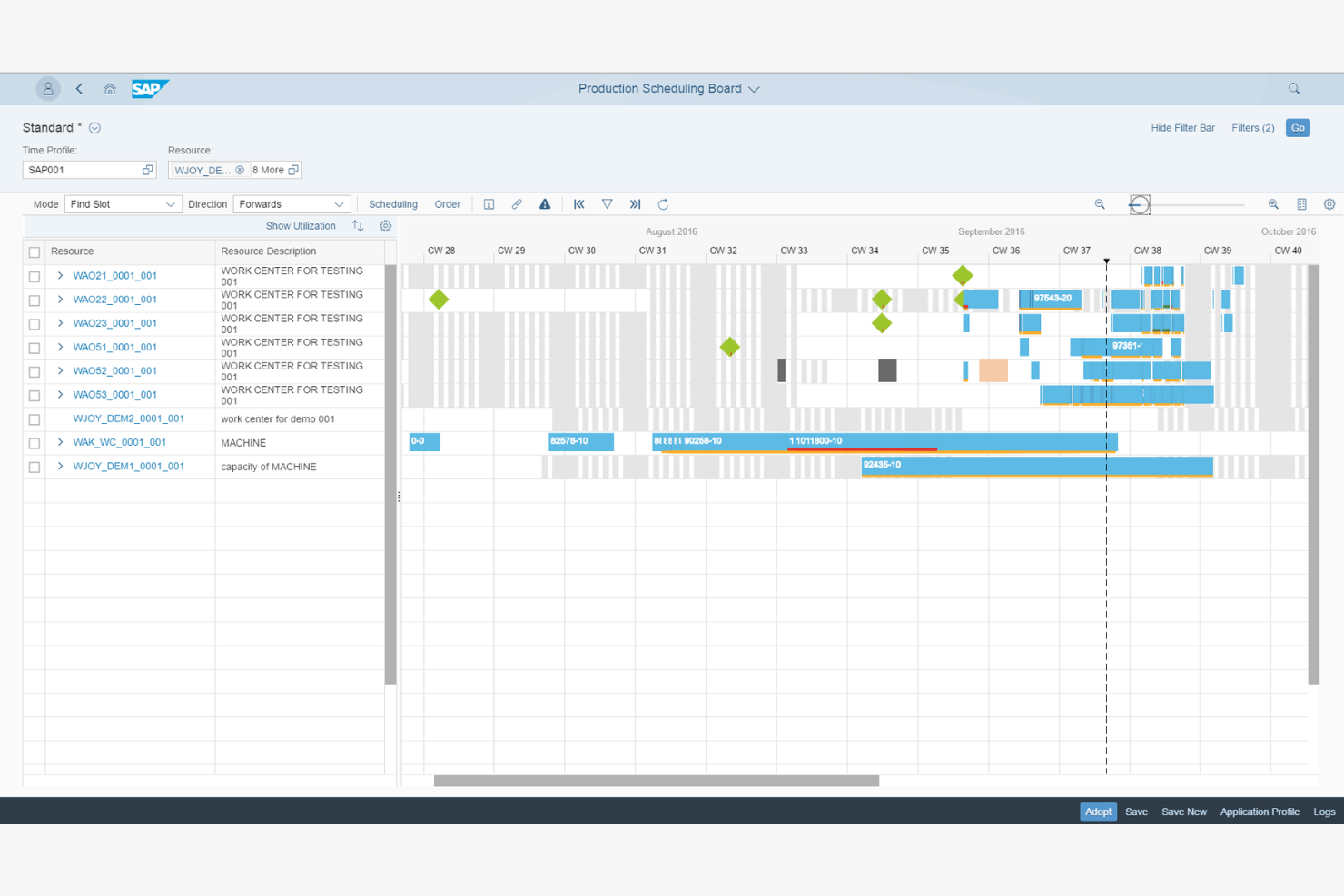Click the Hide Filter Bar link

tap(1182, 127)
